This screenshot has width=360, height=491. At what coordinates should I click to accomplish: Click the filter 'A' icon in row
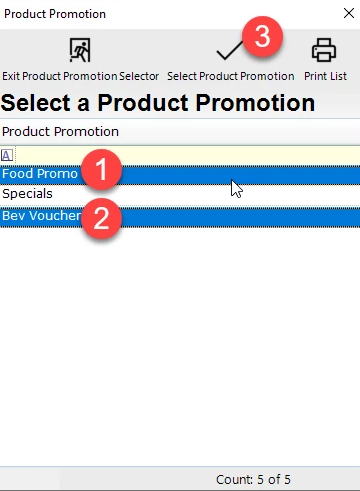coord(7,155)
